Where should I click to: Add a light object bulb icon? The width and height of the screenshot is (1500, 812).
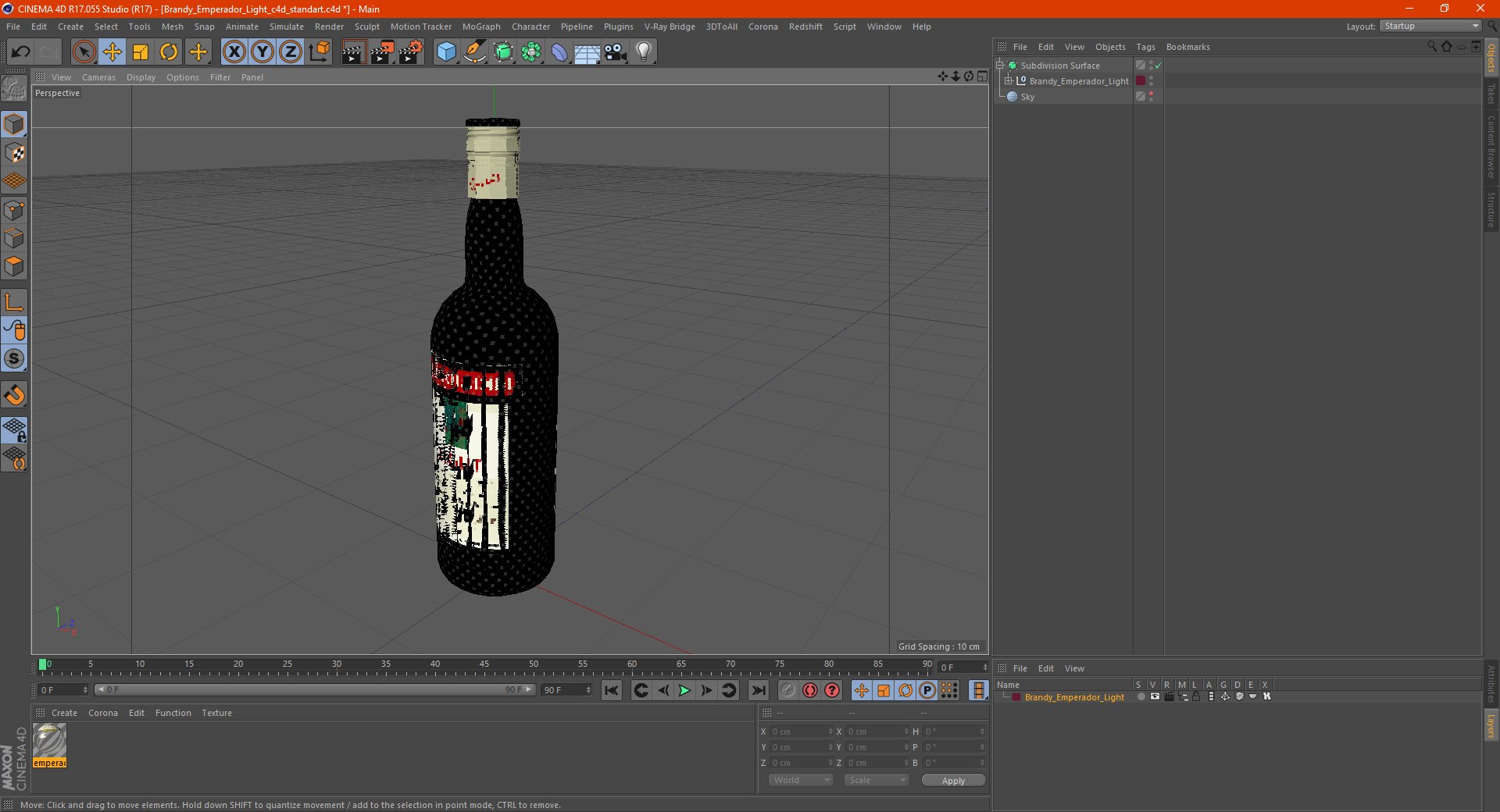pyautogui.click(x=644, y=52)
